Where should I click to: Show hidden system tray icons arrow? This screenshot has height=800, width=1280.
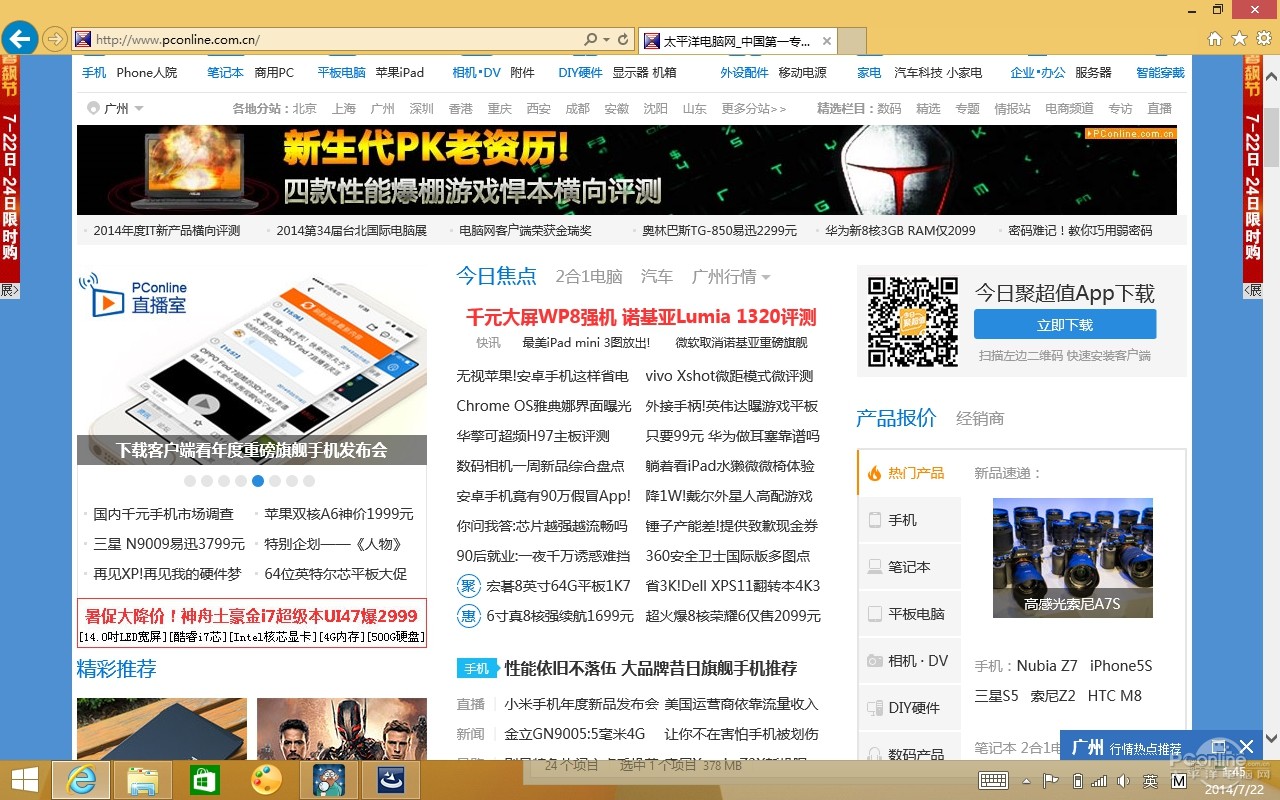1026,781
